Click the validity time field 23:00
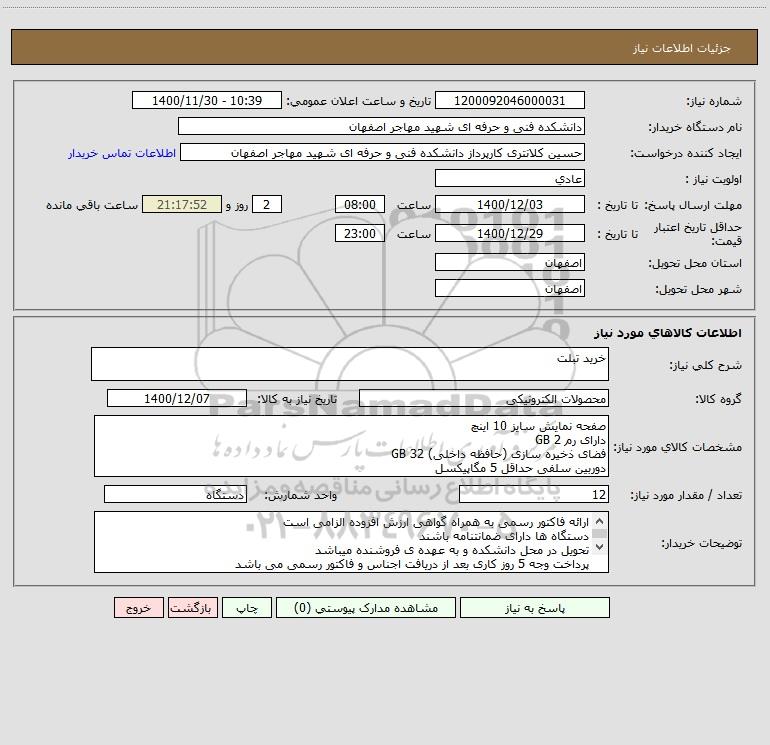The height and width of the screenshot is (745, 770). (359, 233)
